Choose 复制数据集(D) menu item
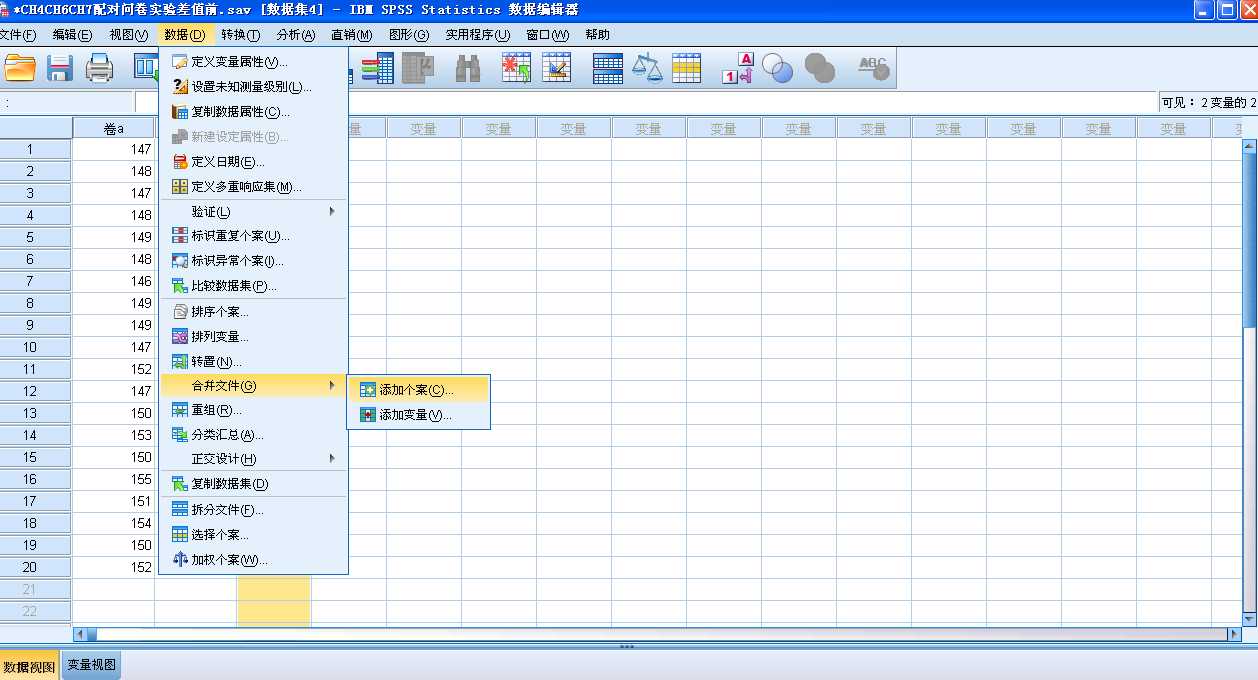 [253, 484]
